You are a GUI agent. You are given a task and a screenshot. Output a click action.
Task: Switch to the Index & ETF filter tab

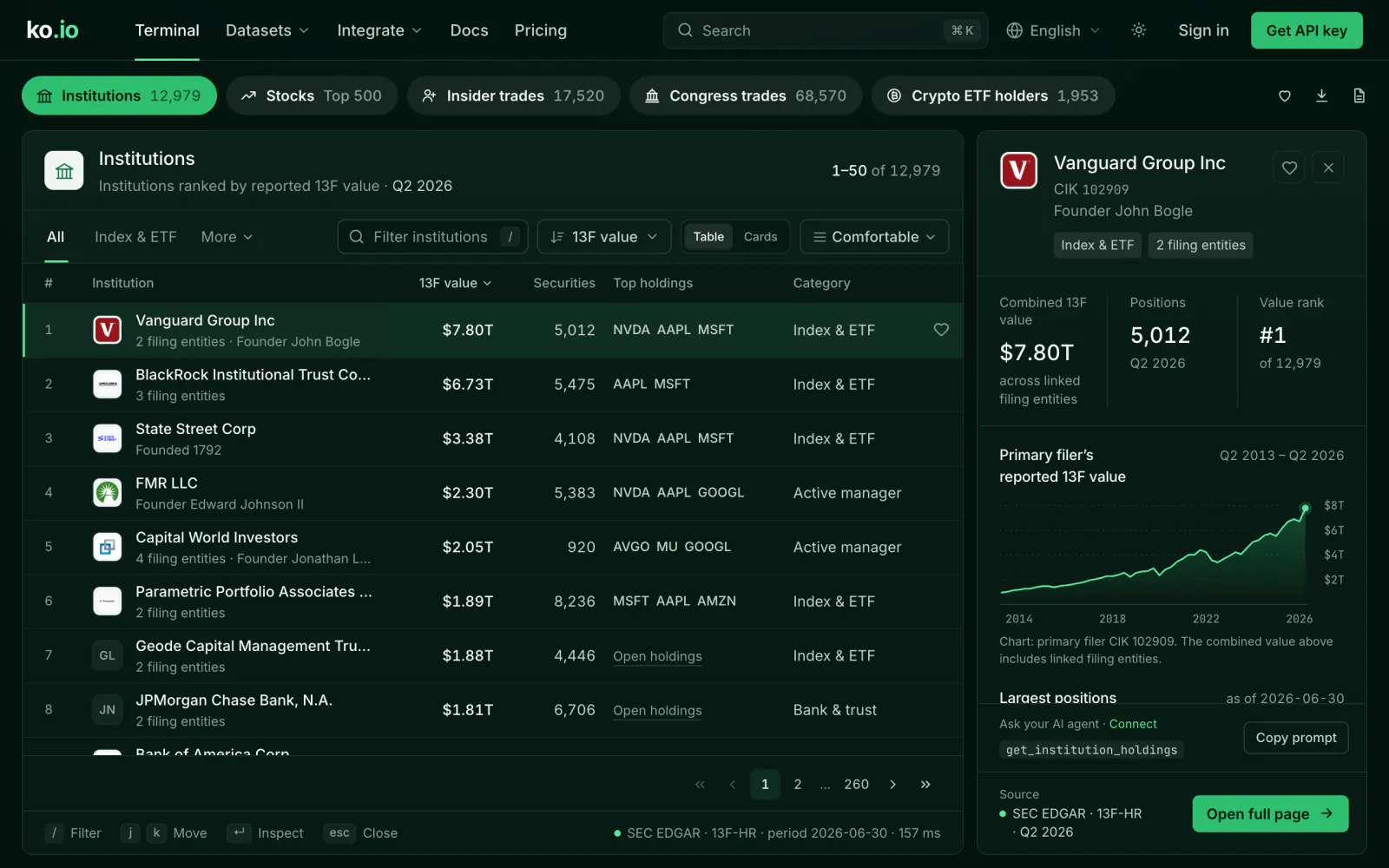135,237
